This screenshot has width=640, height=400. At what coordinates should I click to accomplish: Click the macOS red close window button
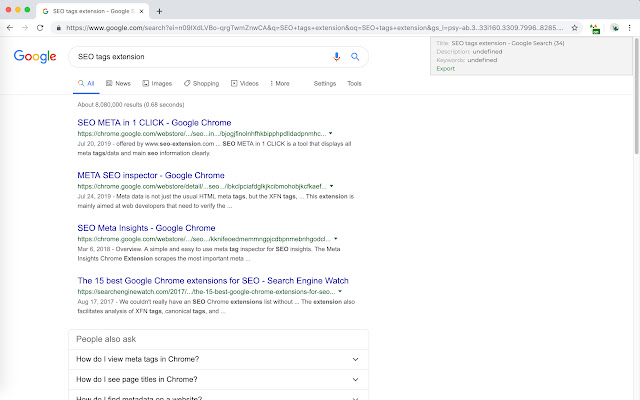pyautogui.click(x=8, y=10)
